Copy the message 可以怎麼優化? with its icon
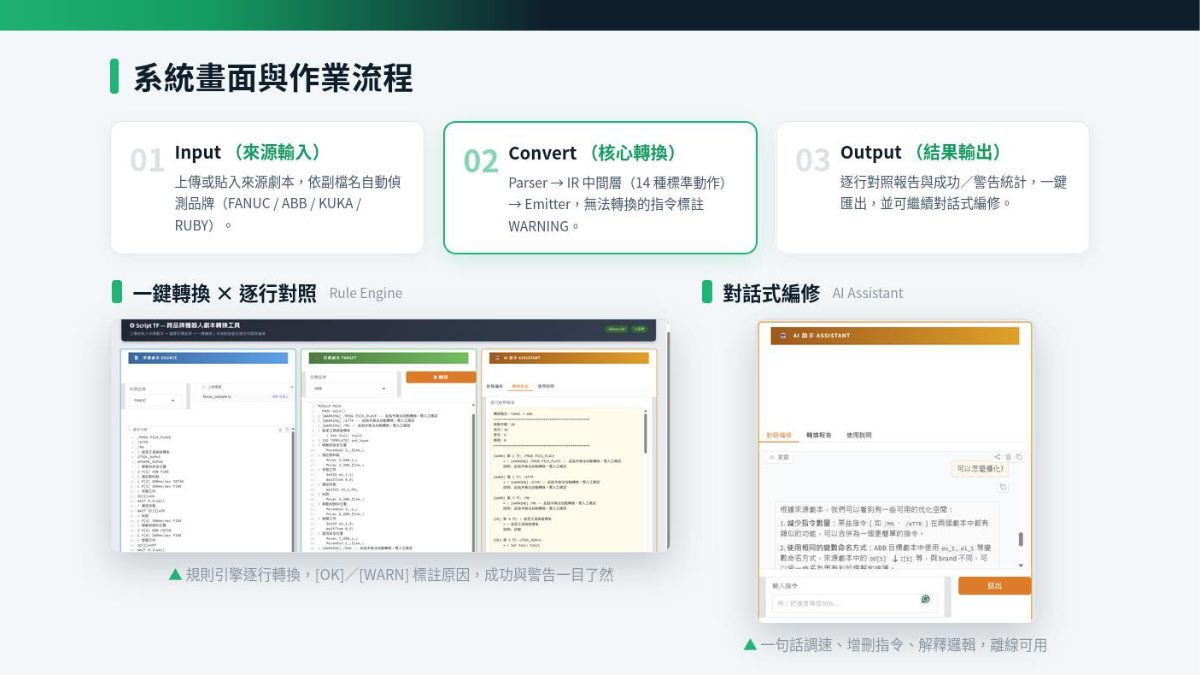The width and height of the screenshot is (1200, 675). [1003, 487]
